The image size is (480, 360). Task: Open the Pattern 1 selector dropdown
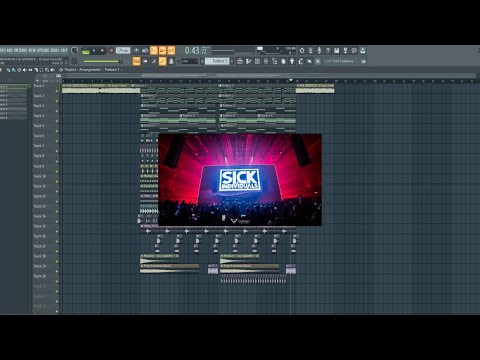(217, 61)
